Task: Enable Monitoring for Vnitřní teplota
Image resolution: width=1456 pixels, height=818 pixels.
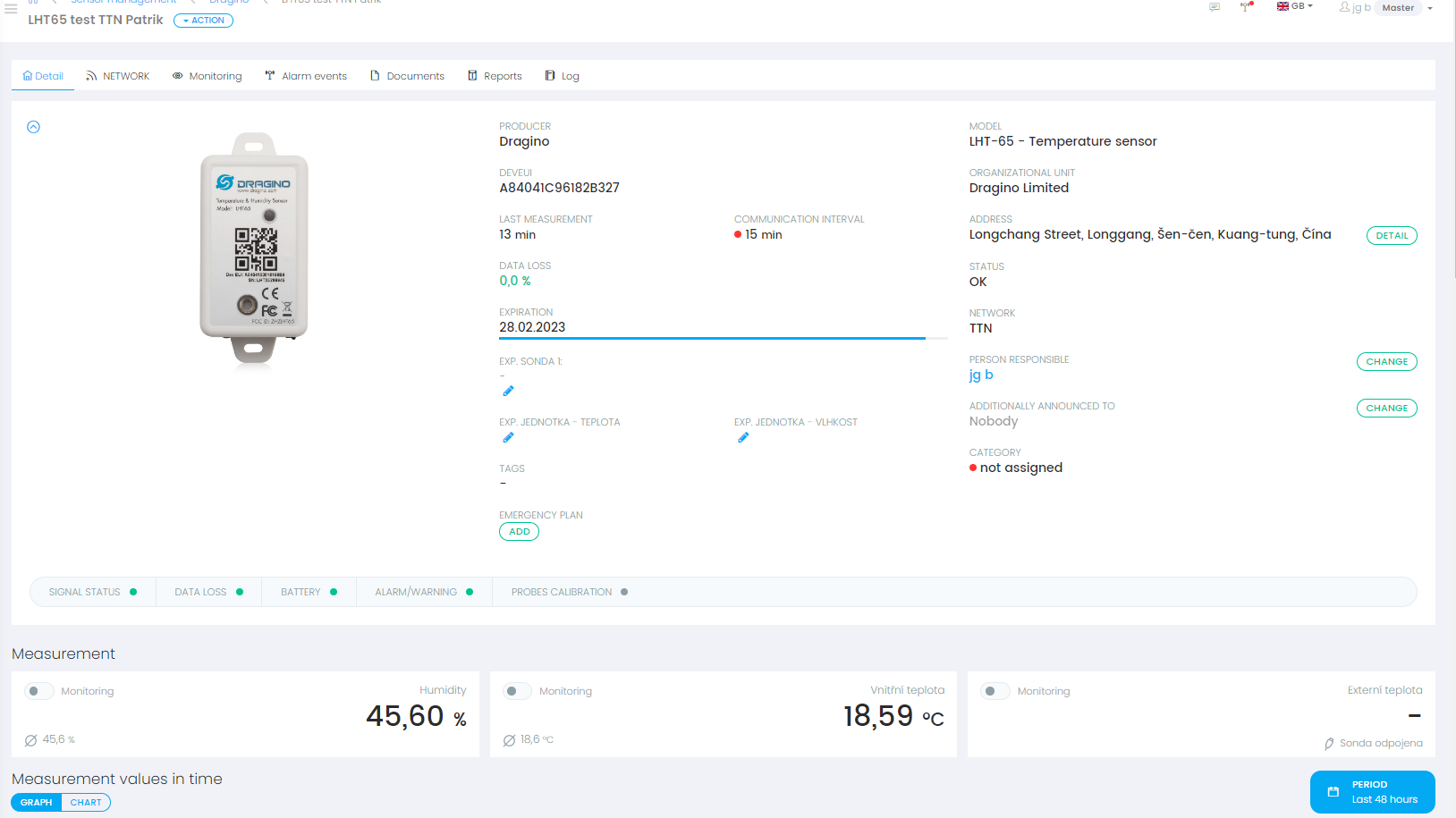Action: (517, 691)
